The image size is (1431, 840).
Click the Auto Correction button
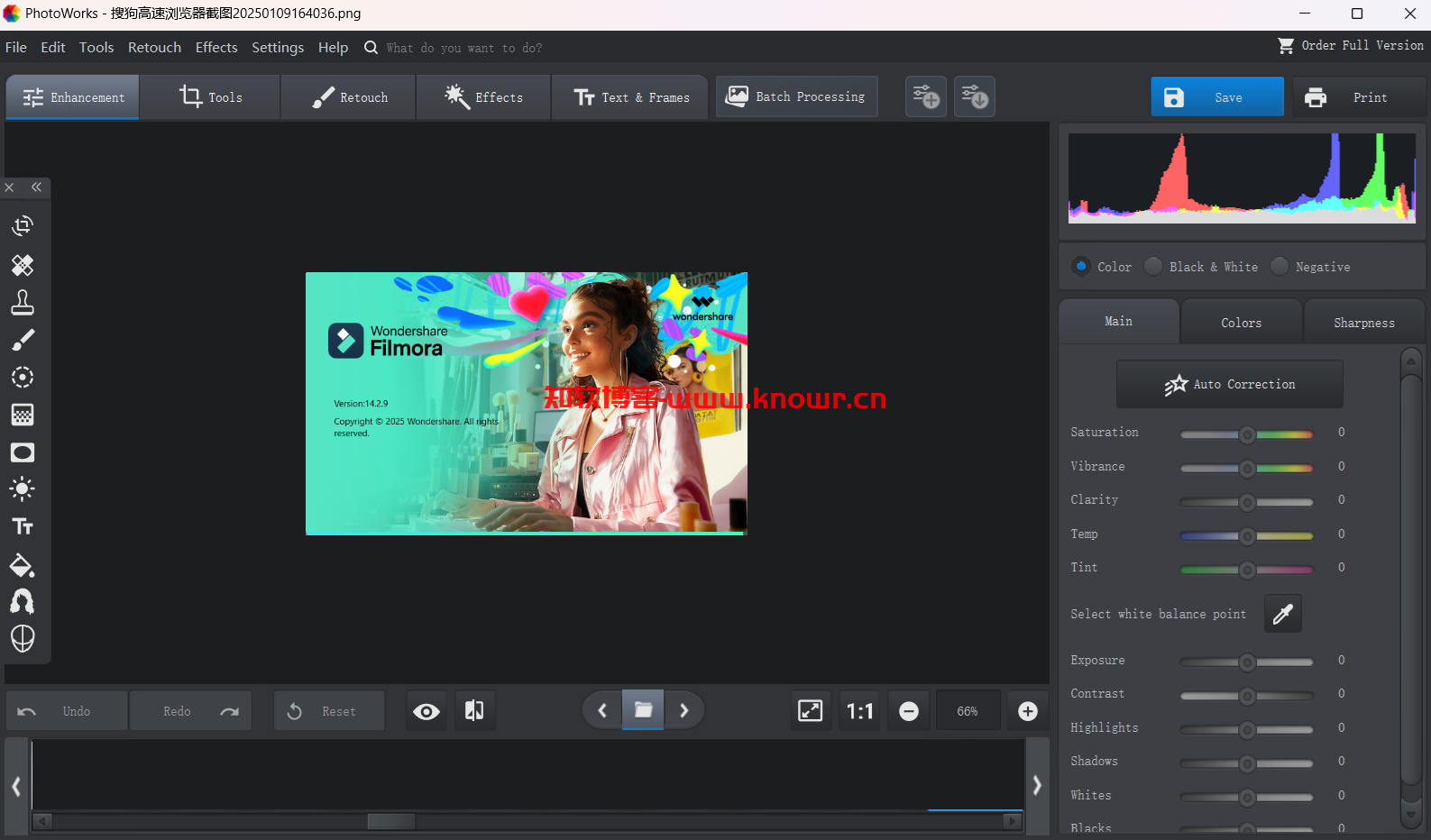point(1230,384)
